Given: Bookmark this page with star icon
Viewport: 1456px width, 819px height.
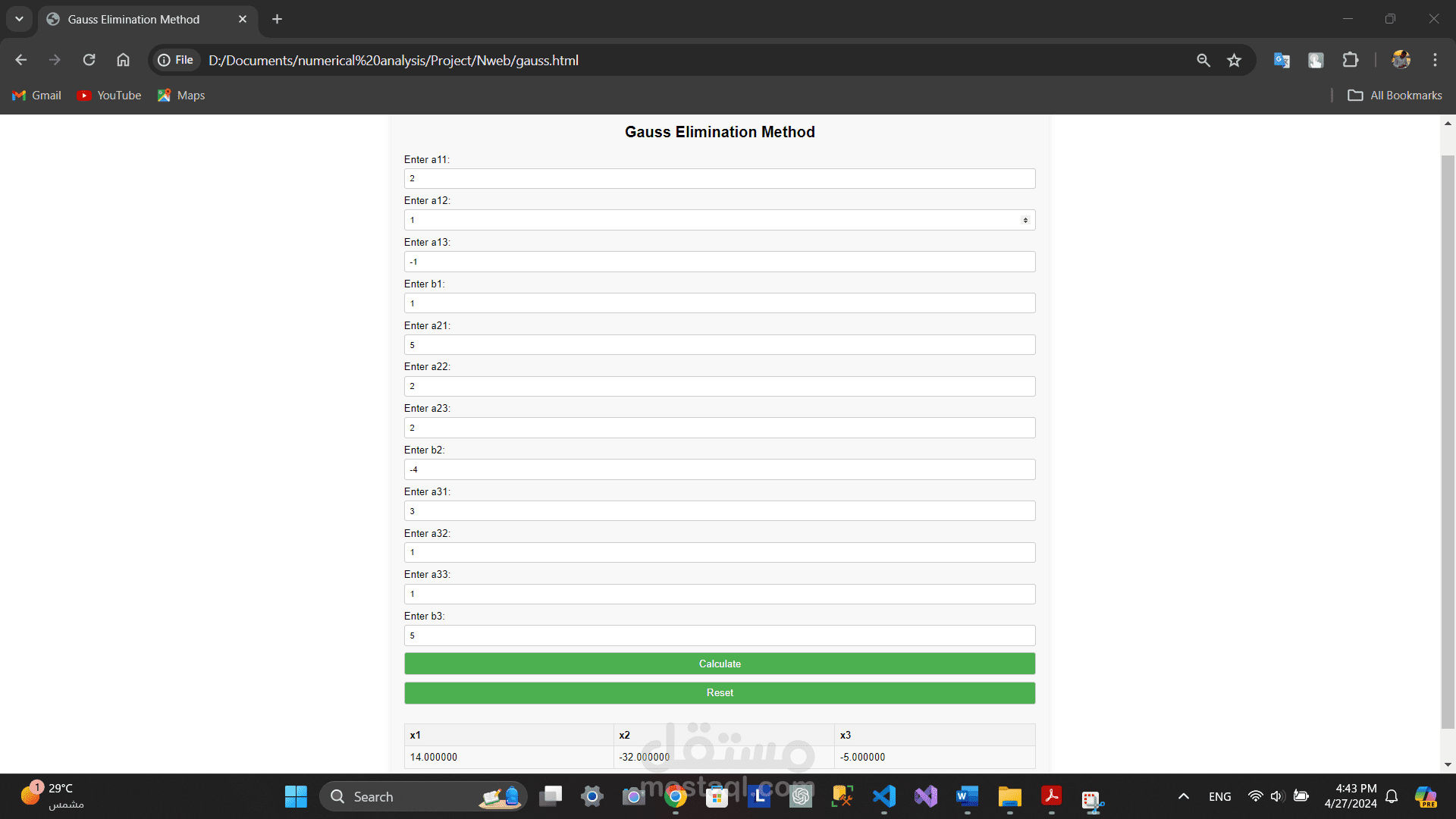Looking at the screenshot, I should click(x=1234, y=60).
